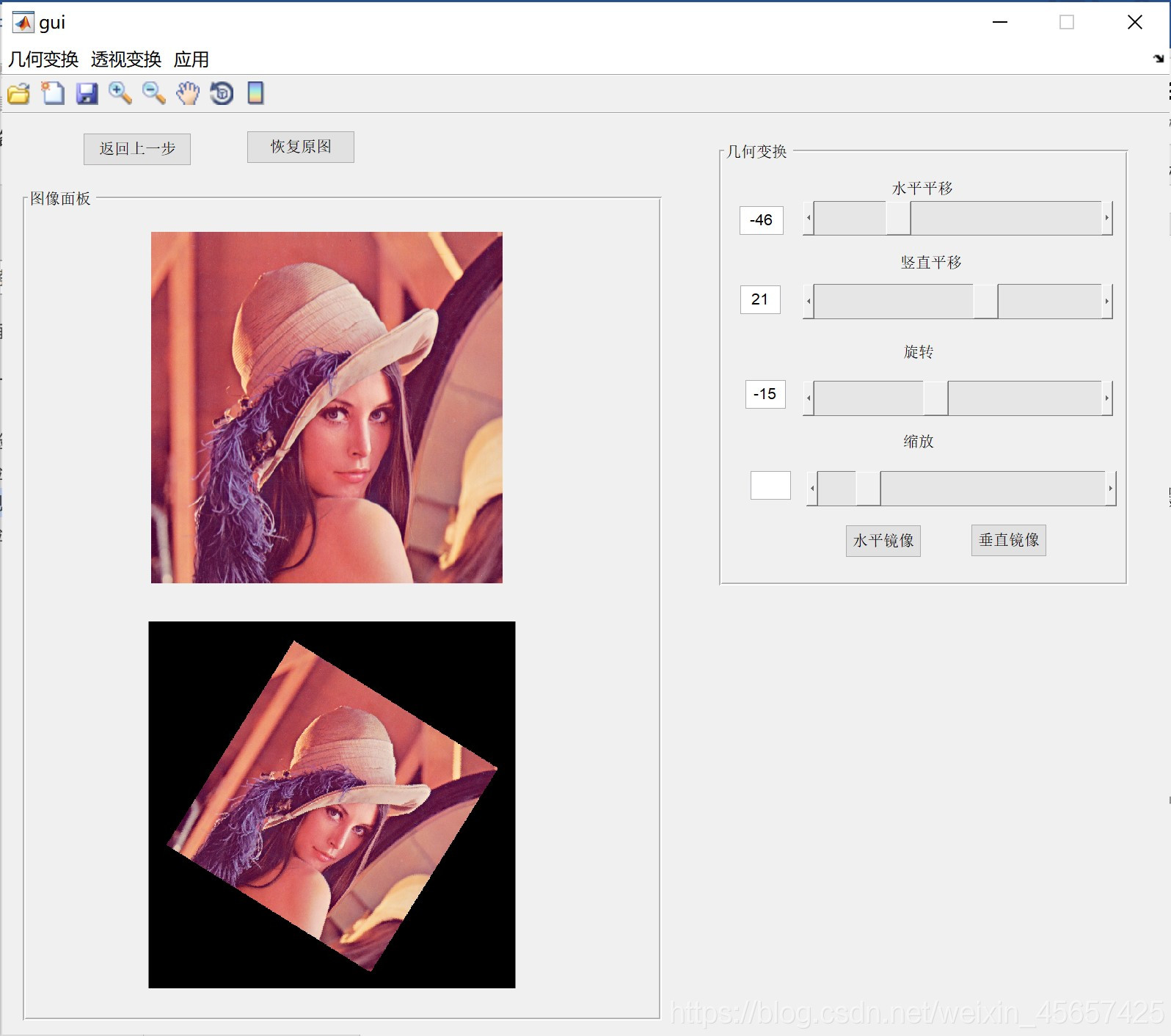Click the 几何变换 panel title
Viewport: 1171px width, 1036px height.
click(x=756, y=152)
